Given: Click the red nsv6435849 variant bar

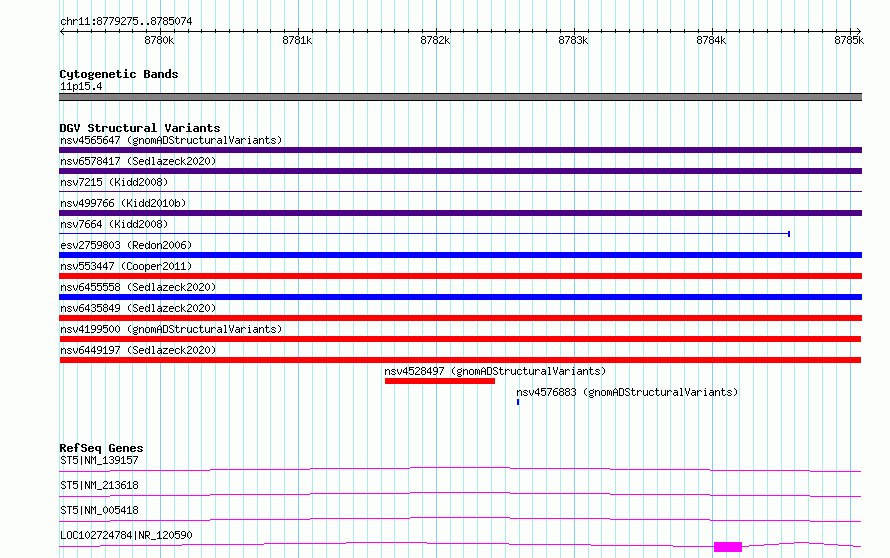Looking at the screenshot, I should (x=460, y=318).
